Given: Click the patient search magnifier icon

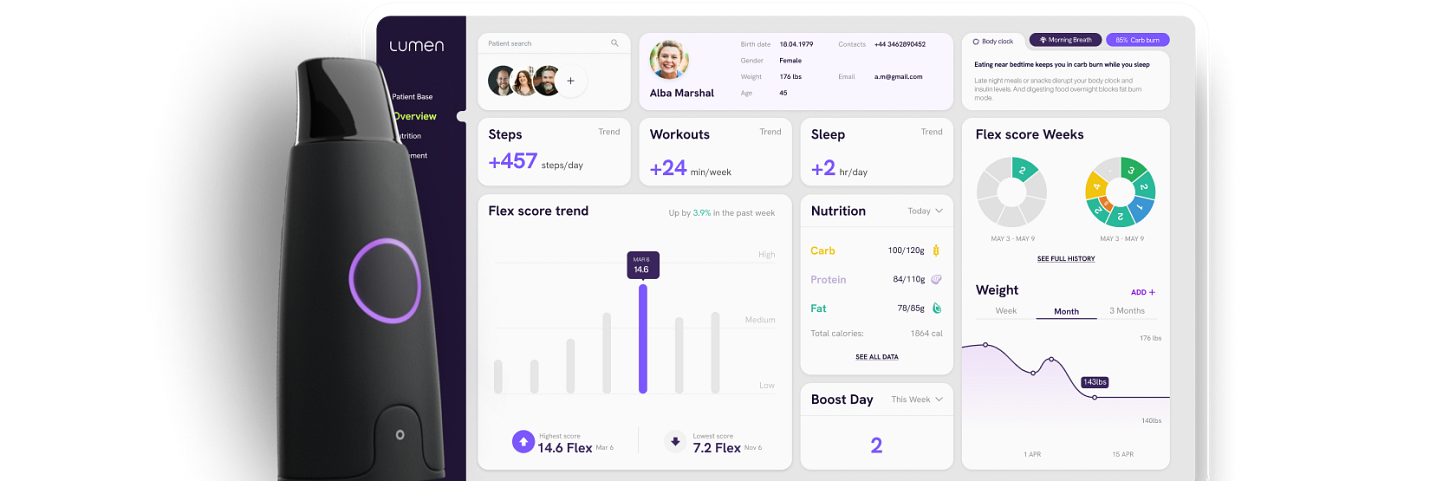Looking at the screenshot, I should click(x=615, y=43).
